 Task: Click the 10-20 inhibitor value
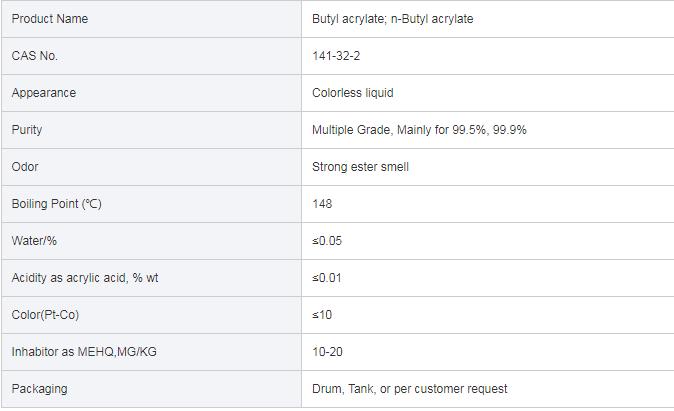[x=327, y=352]
